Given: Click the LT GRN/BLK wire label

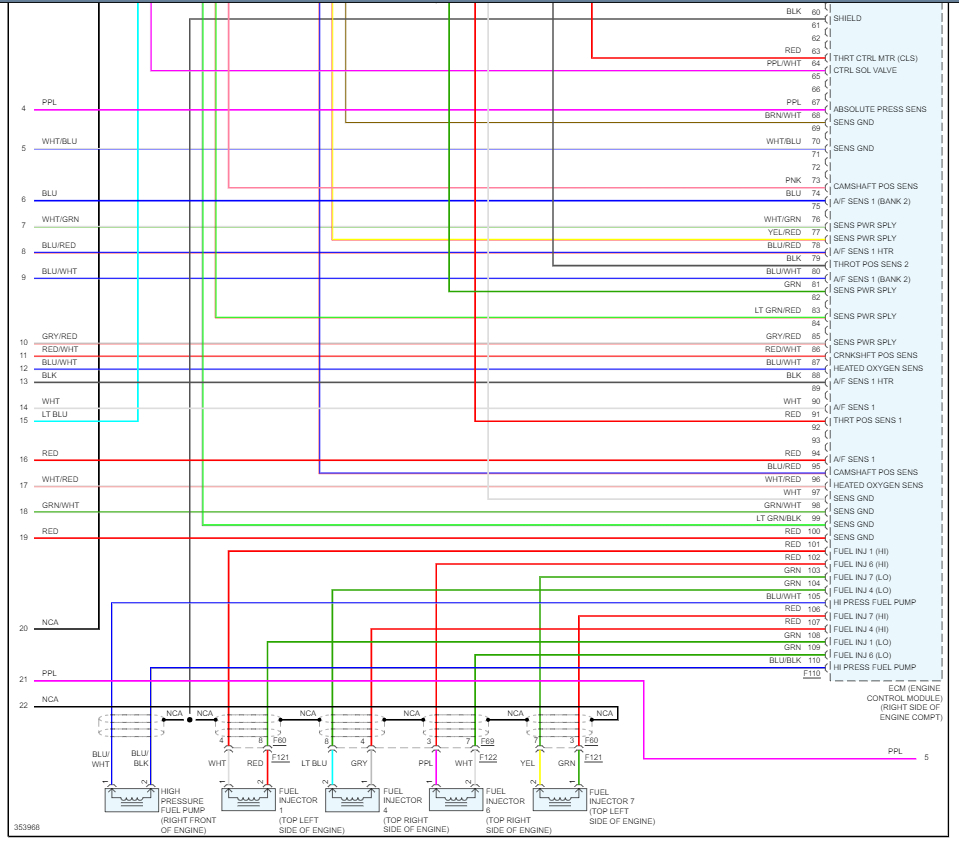Looking at the screenshot, I should click(779, 518).
